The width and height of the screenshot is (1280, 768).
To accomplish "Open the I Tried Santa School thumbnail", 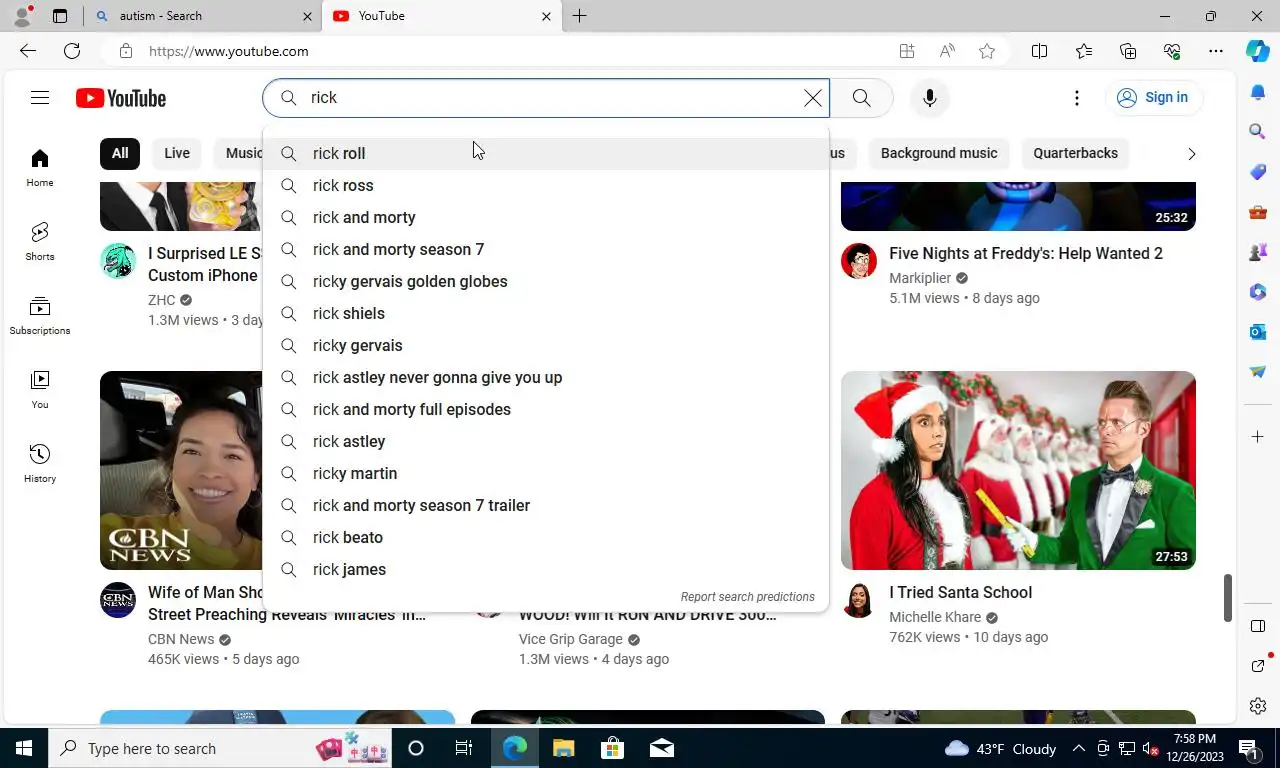I will [x=1018, y=470].
